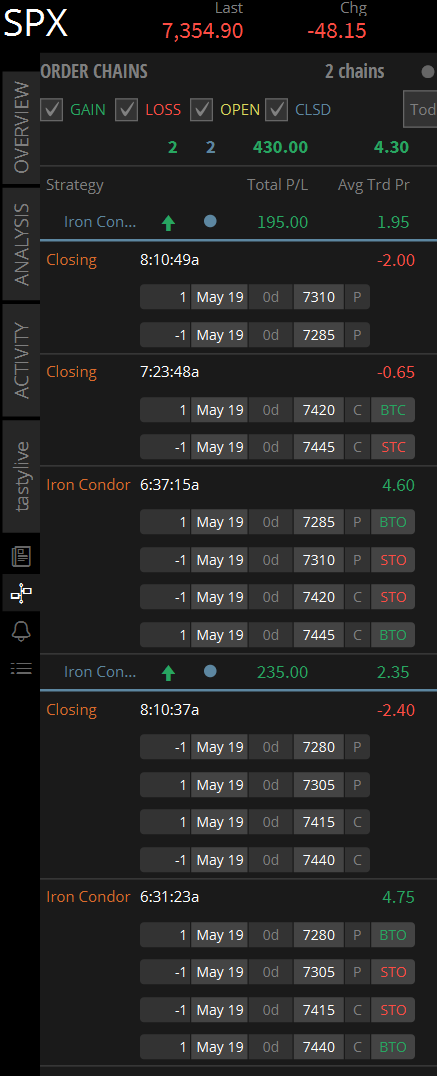
Task: Switch to the ANALYSIS tab
Action: coord(21,244)
